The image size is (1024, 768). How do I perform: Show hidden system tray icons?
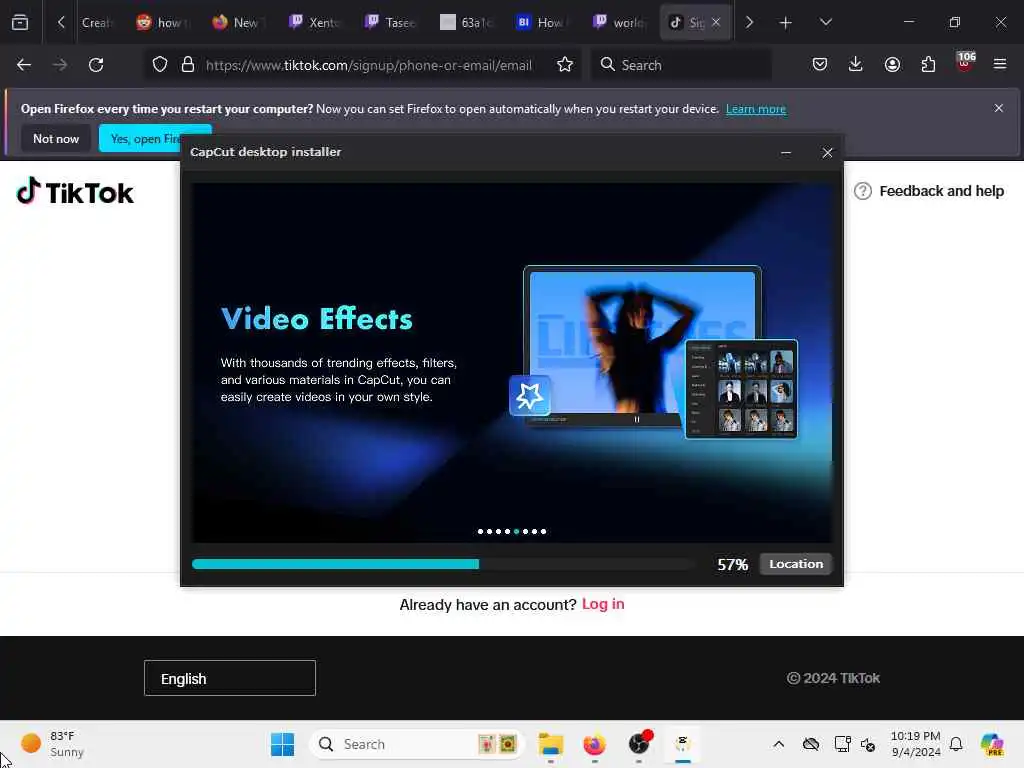click(778, 744)
